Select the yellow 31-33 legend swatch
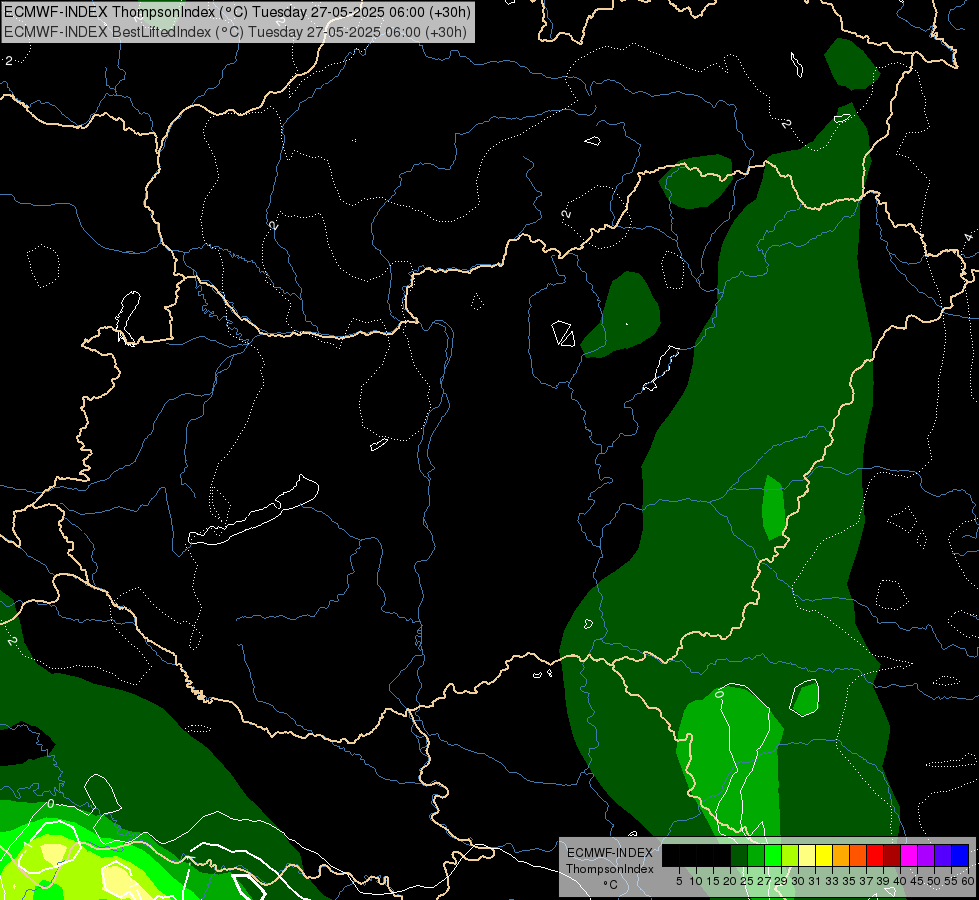979x900 pixels. click(x=824, y=855)
